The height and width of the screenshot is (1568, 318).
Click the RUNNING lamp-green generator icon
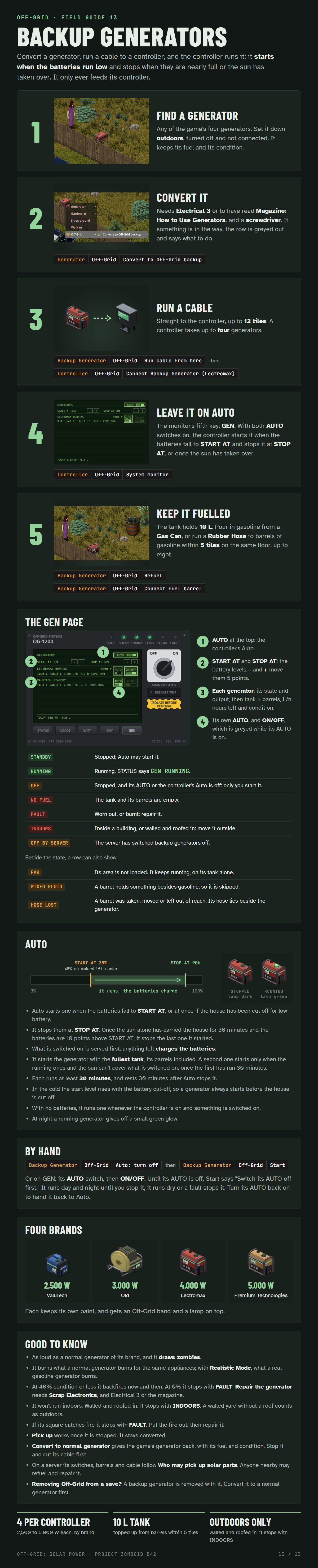[274, 972]
